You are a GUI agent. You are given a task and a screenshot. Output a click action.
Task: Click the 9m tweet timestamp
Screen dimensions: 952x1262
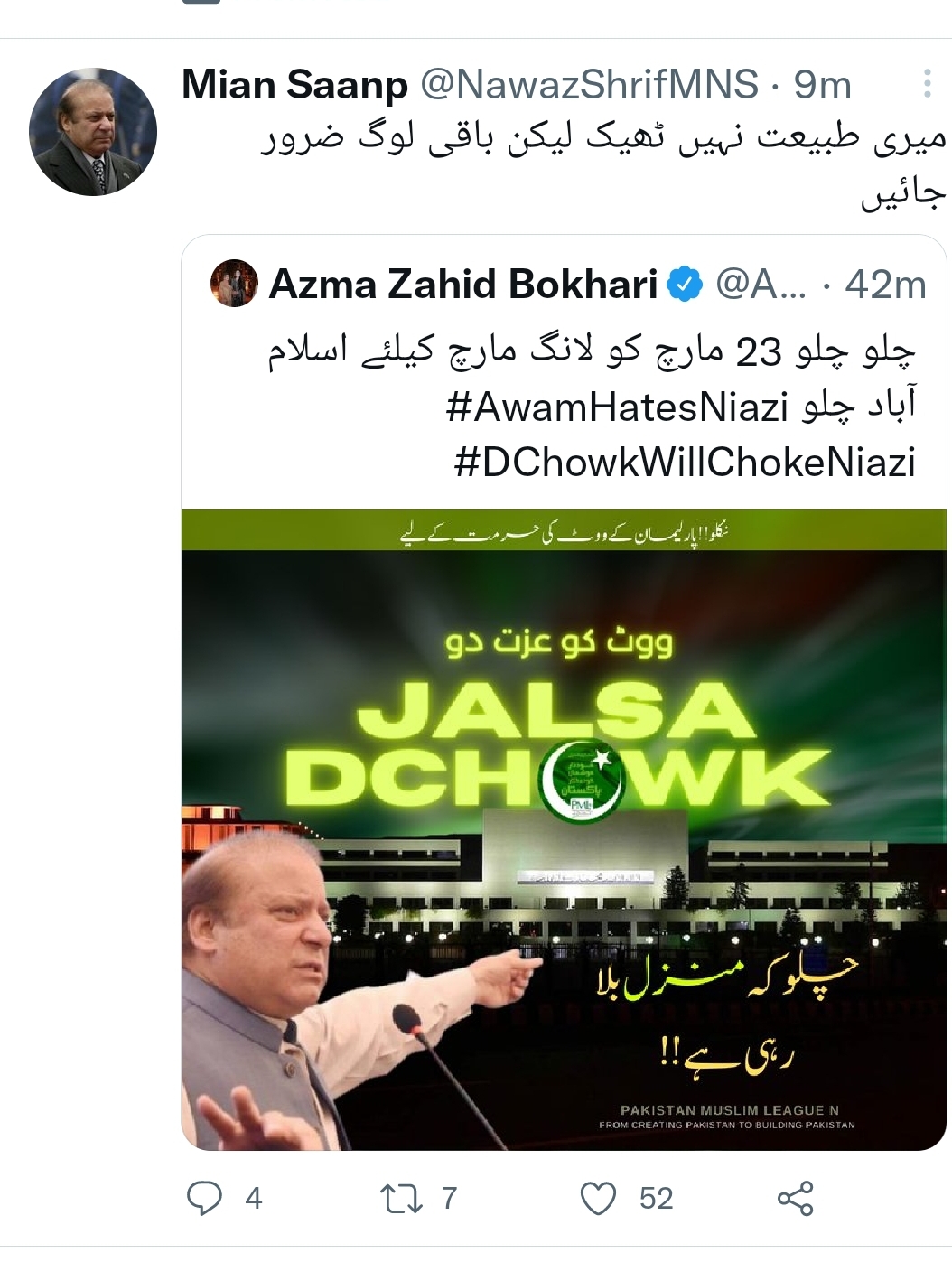coord(823,85)
